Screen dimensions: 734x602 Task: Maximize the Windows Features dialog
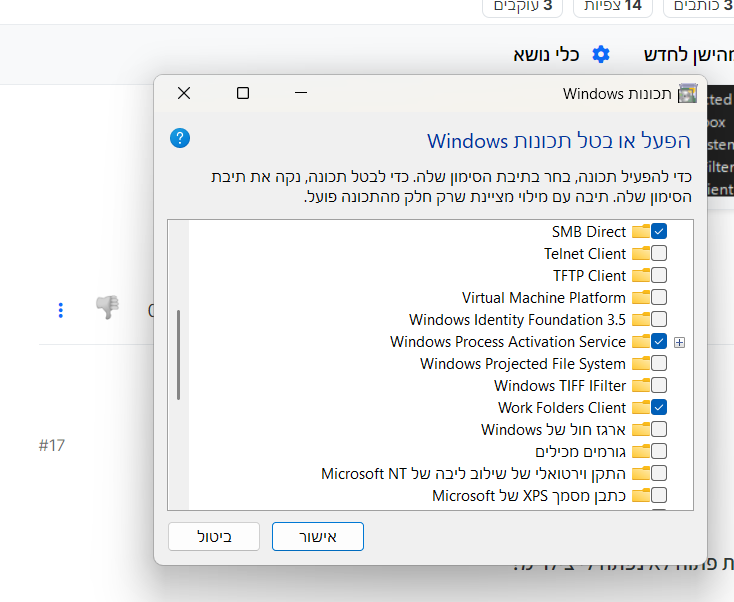coord(243,93)
